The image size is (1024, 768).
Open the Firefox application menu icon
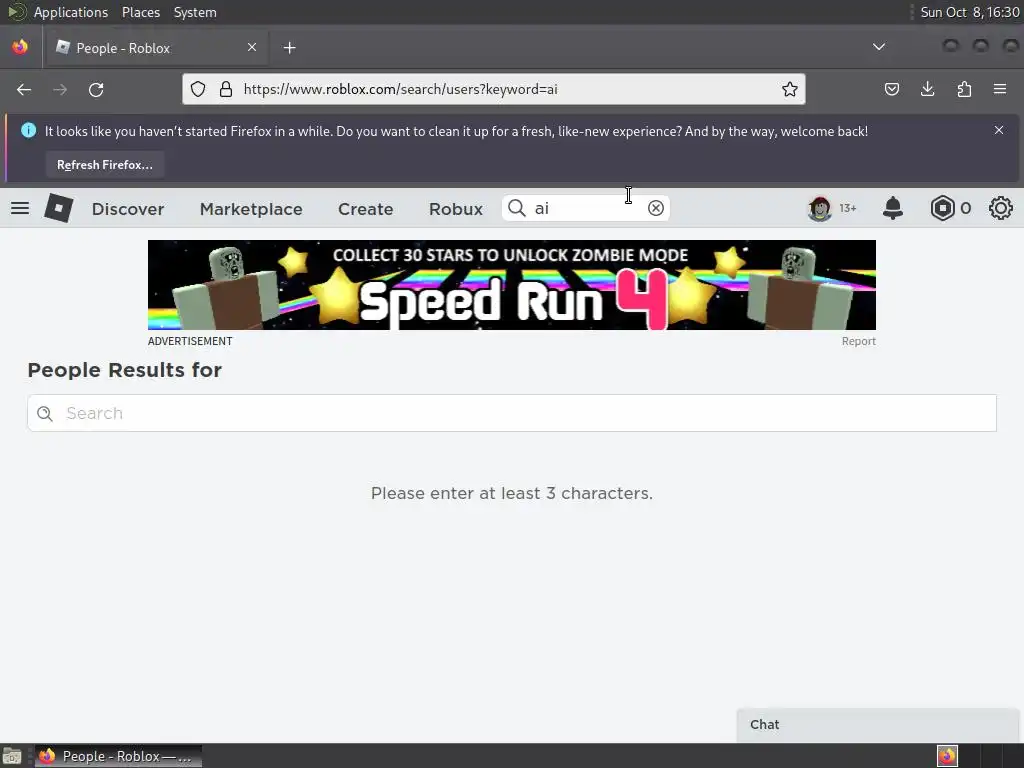point(1000,89)
